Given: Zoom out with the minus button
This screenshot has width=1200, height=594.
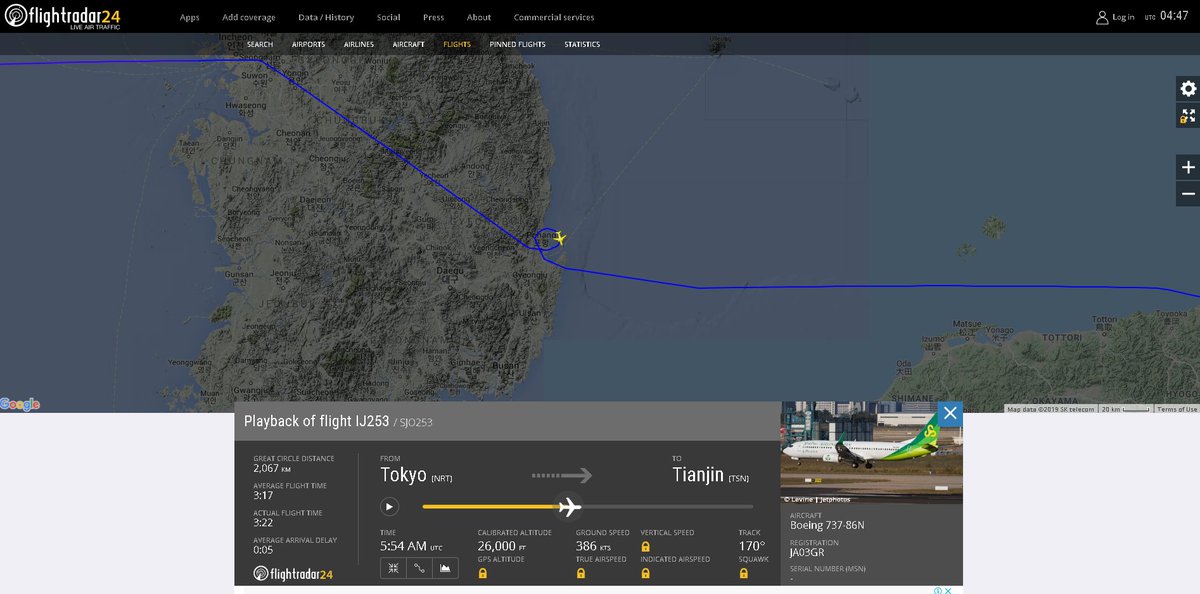Looking at the screenshot, I should 1188,194.
